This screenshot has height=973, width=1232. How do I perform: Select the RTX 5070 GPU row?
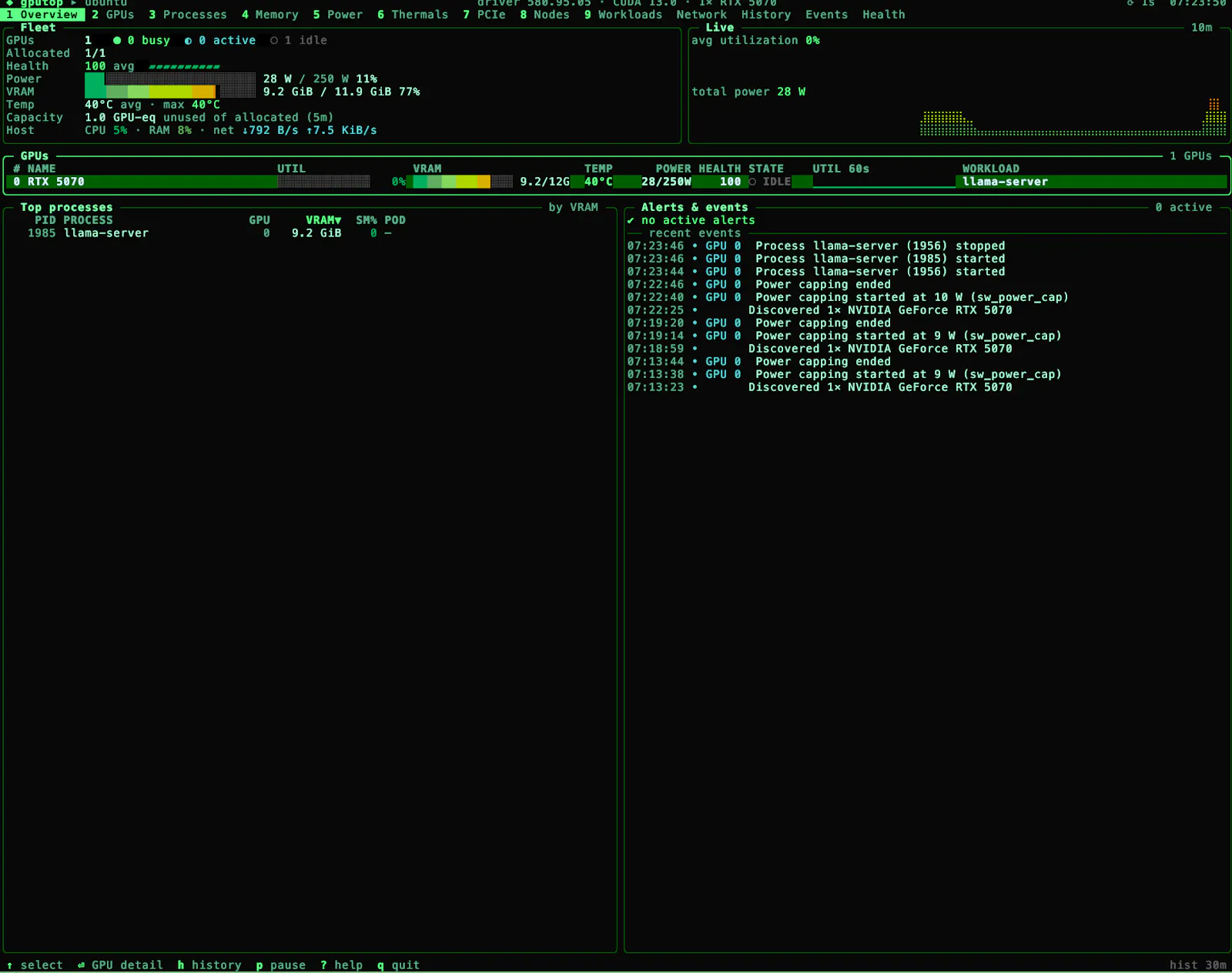click(x=616, y=182)
